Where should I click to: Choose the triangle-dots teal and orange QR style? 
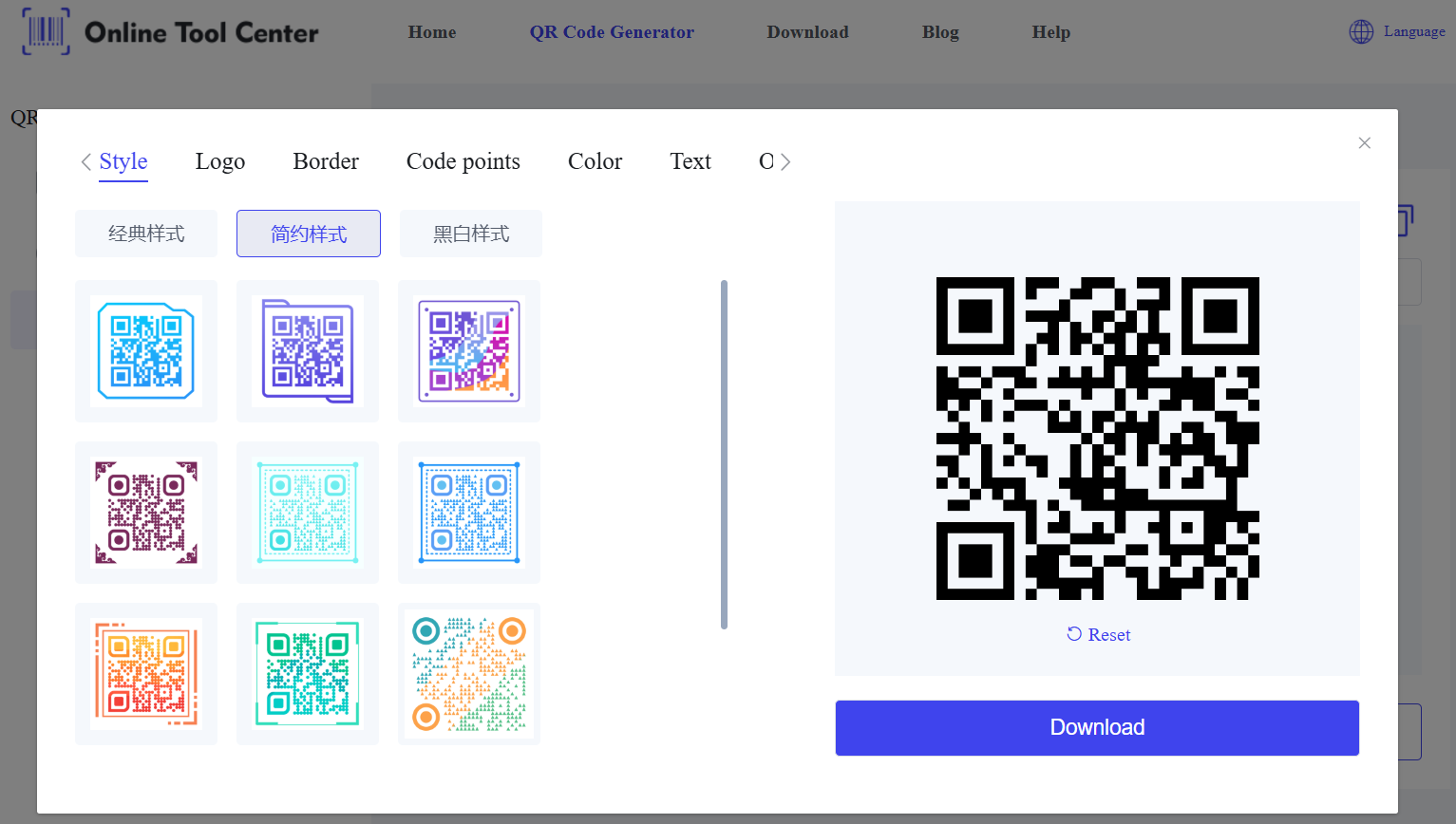pos(469,674)
